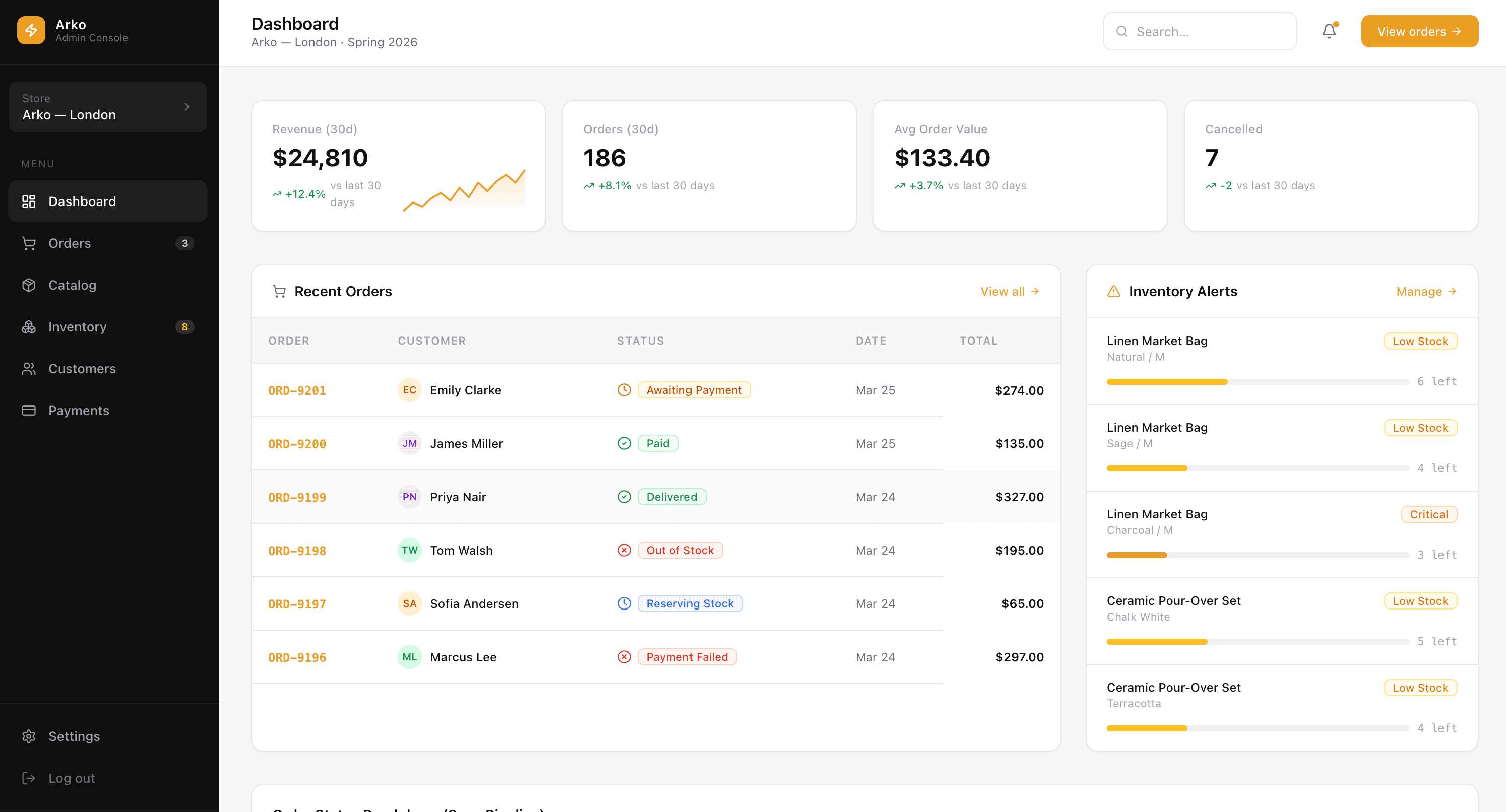Open order ORD-9201 link

click(297, 390)
